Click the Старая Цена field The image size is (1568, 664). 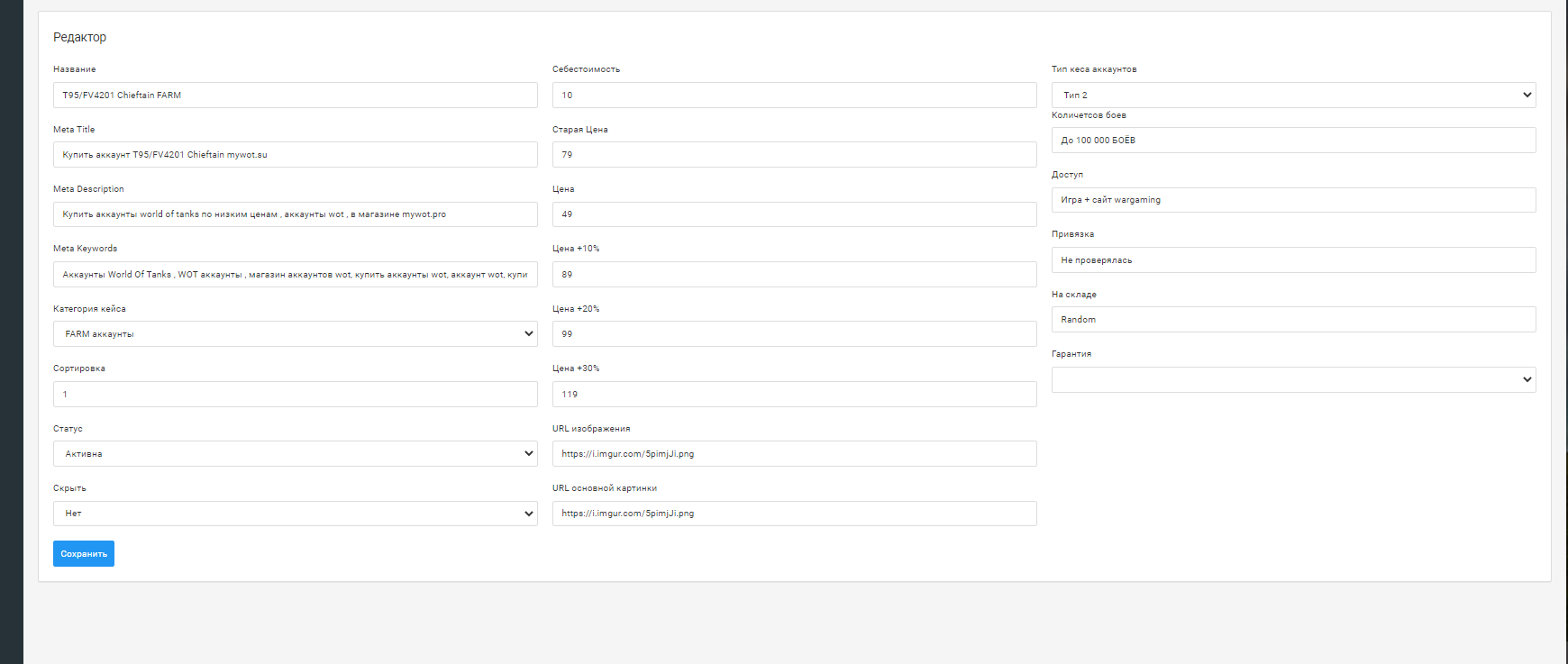pos(793,154)
